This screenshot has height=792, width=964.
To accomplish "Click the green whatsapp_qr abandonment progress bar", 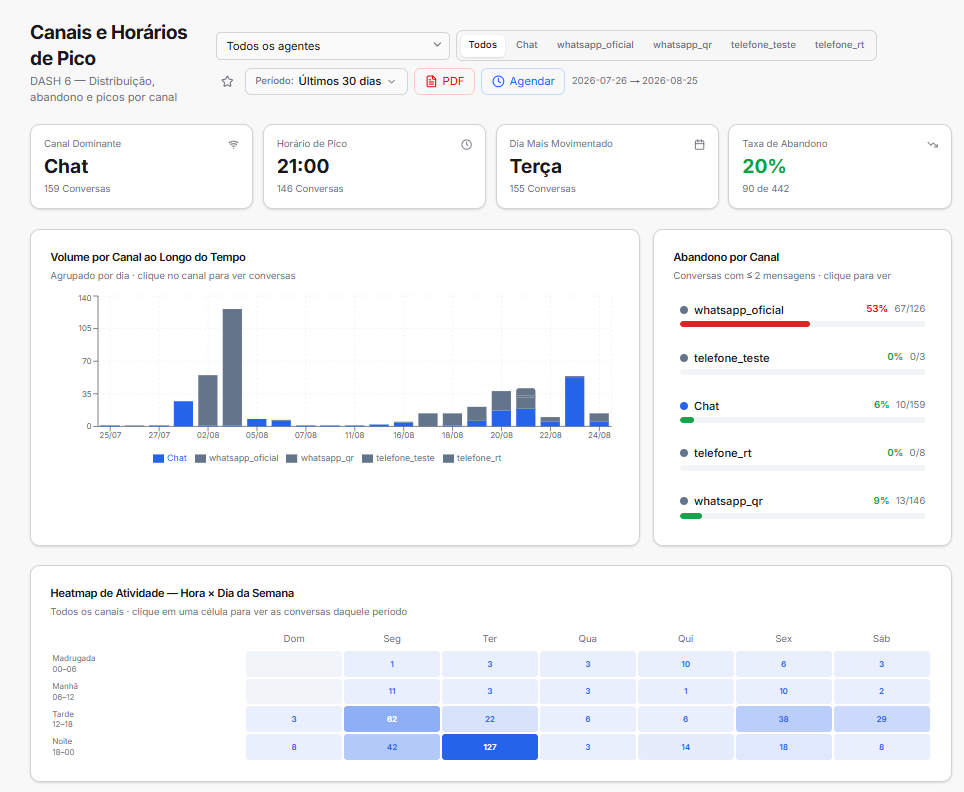I will click(691, 516).
